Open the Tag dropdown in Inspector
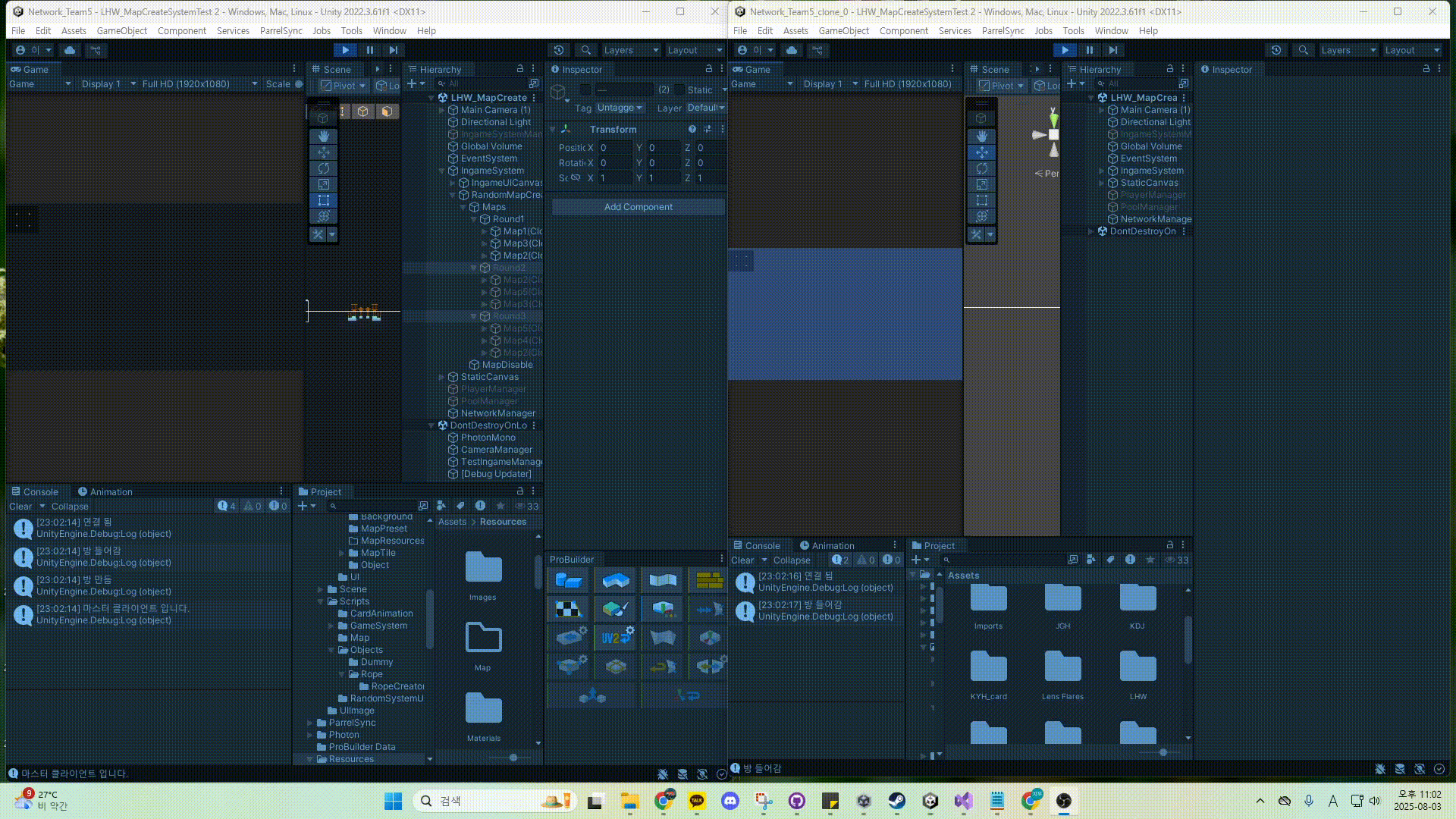1456x819 pixels. 620,108
